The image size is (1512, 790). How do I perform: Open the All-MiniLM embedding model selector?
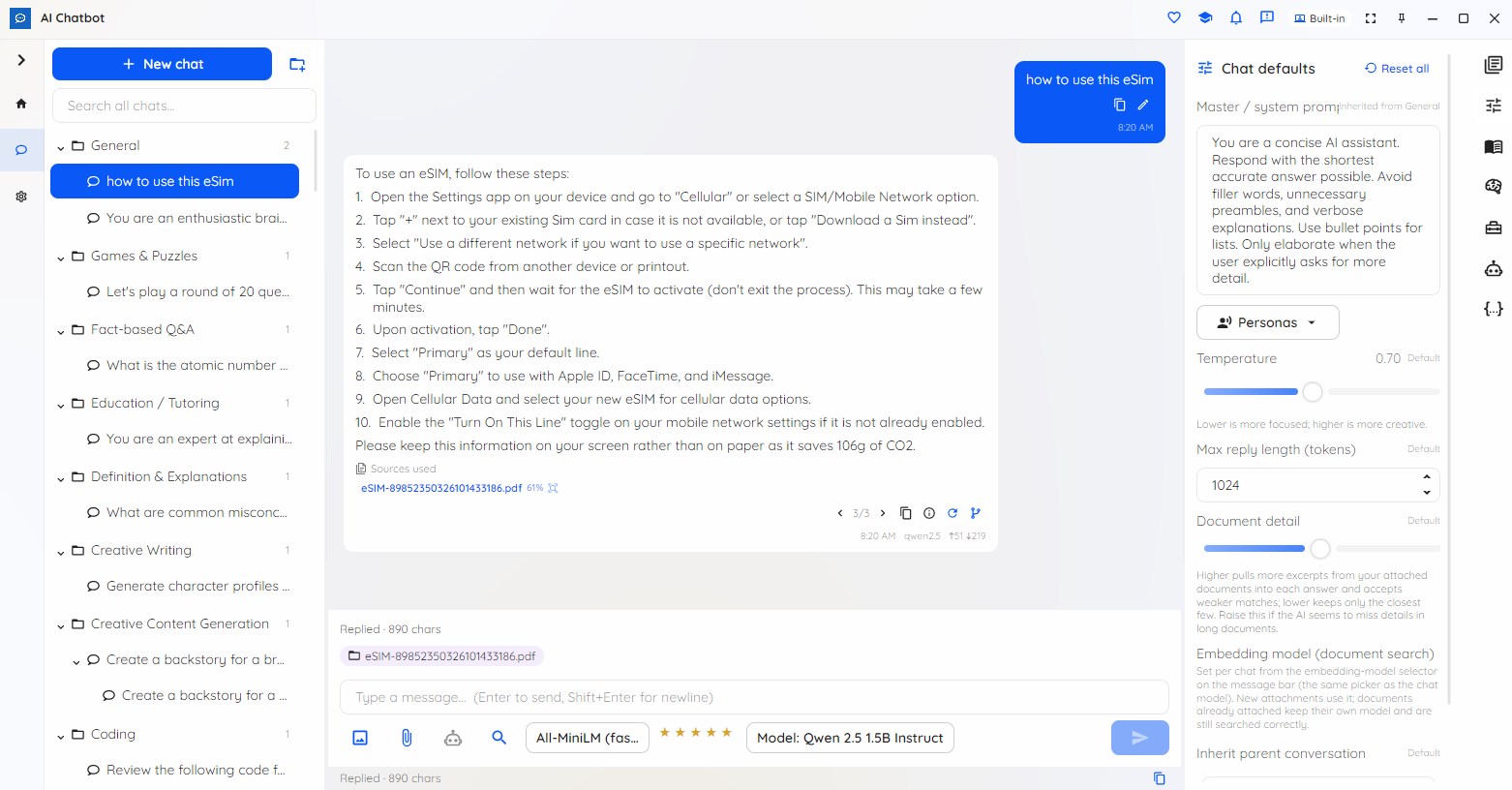(x=587, y=738)
